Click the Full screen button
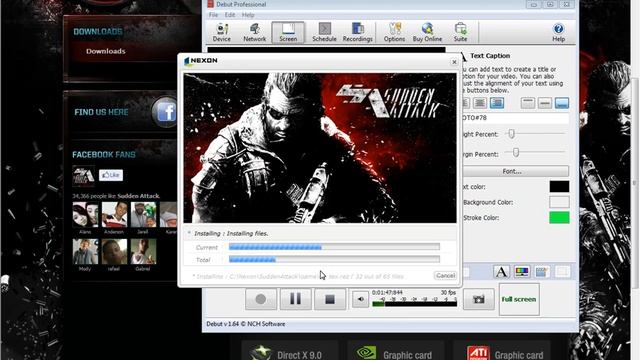640x360 pixels. 519,300
